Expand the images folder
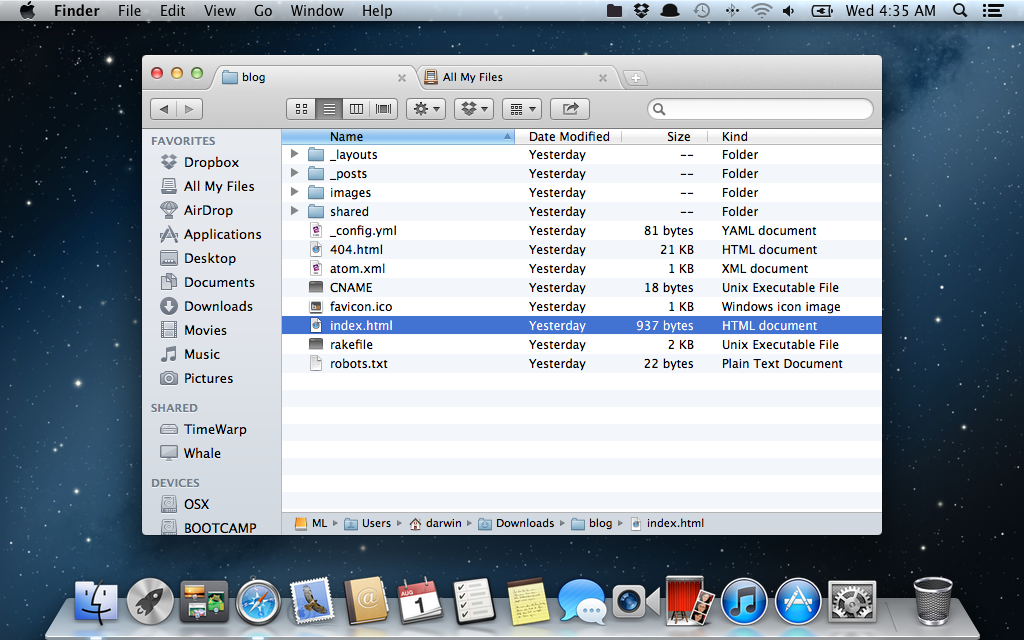 pyautogui.click(x=294, y=192)
